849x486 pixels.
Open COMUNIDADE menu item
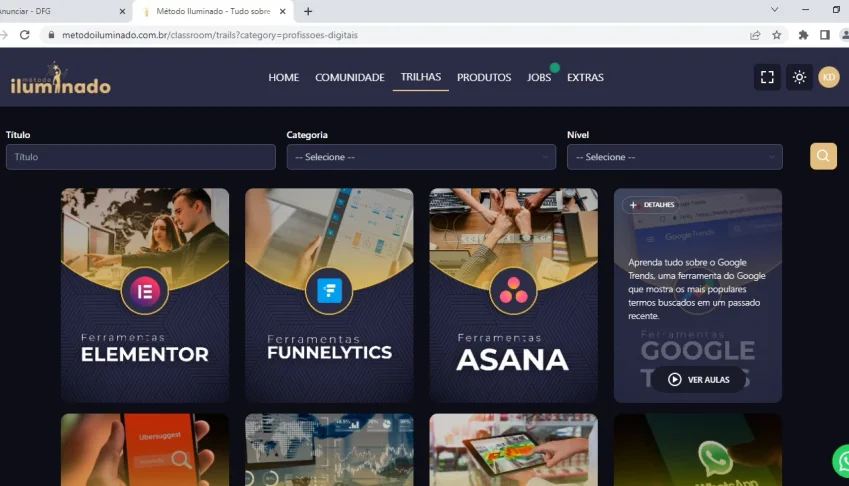click(350, 77)
